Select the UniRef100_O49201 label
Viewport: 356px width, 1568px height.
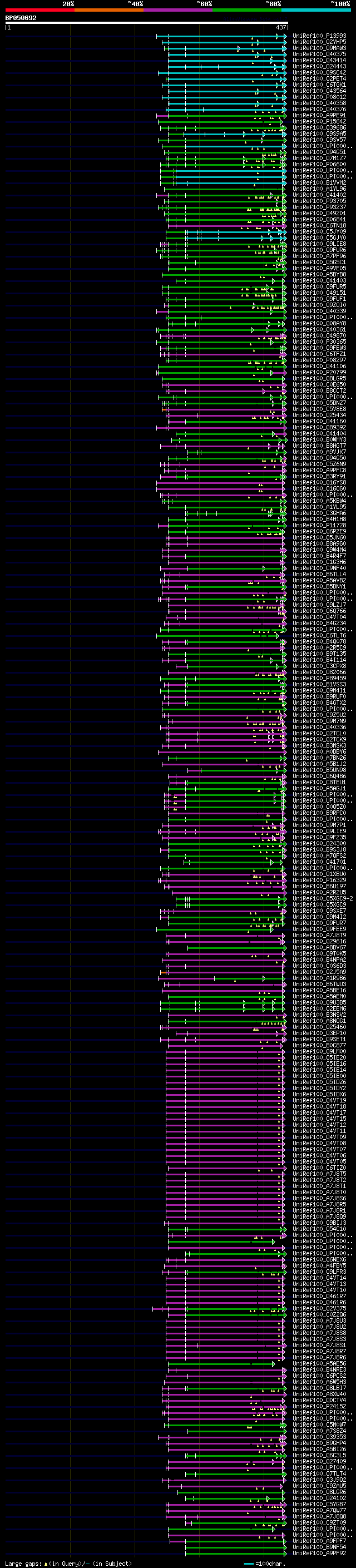coord(319,213)
